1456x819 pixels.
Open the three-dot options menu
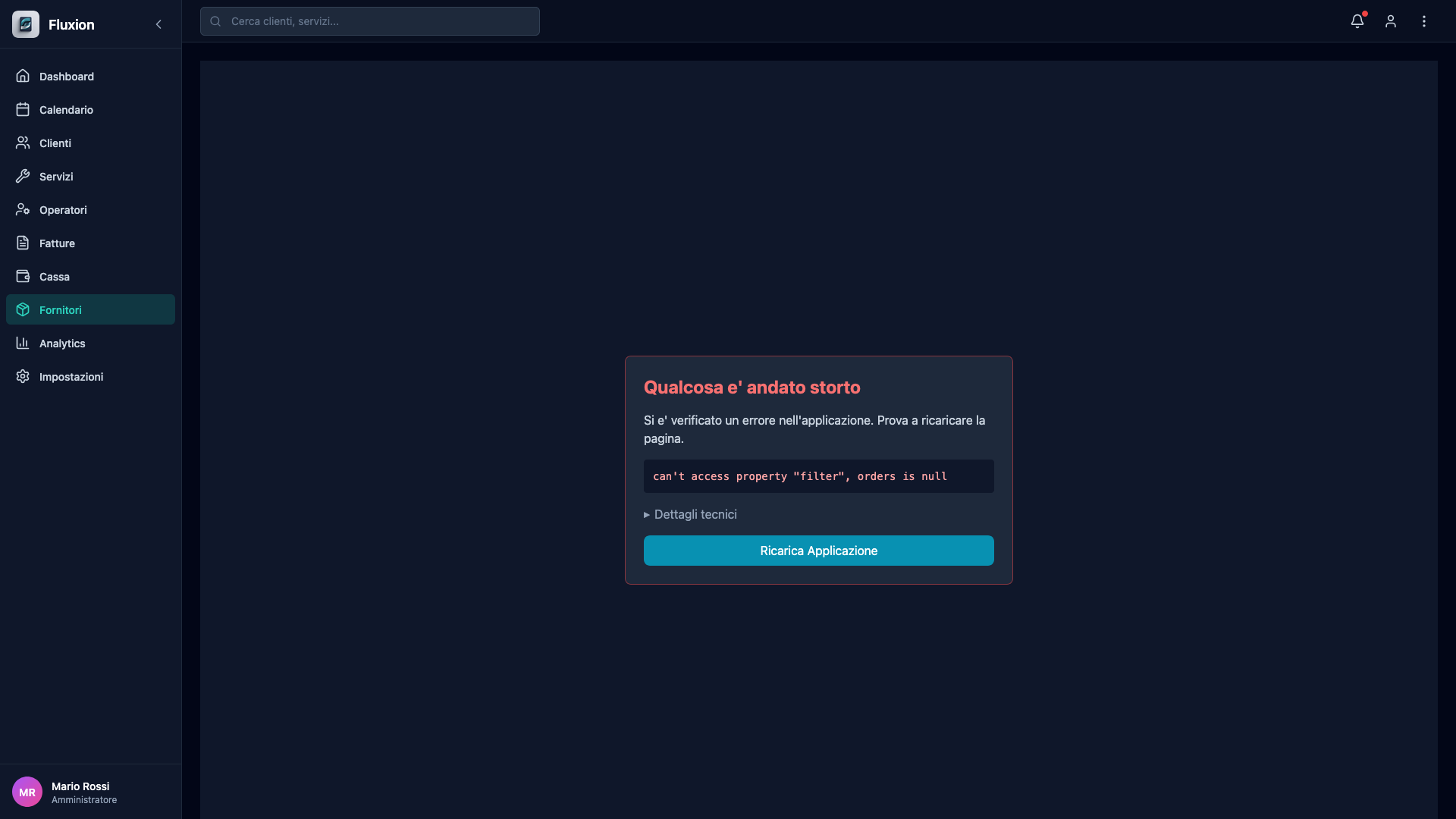point(1424,21)
